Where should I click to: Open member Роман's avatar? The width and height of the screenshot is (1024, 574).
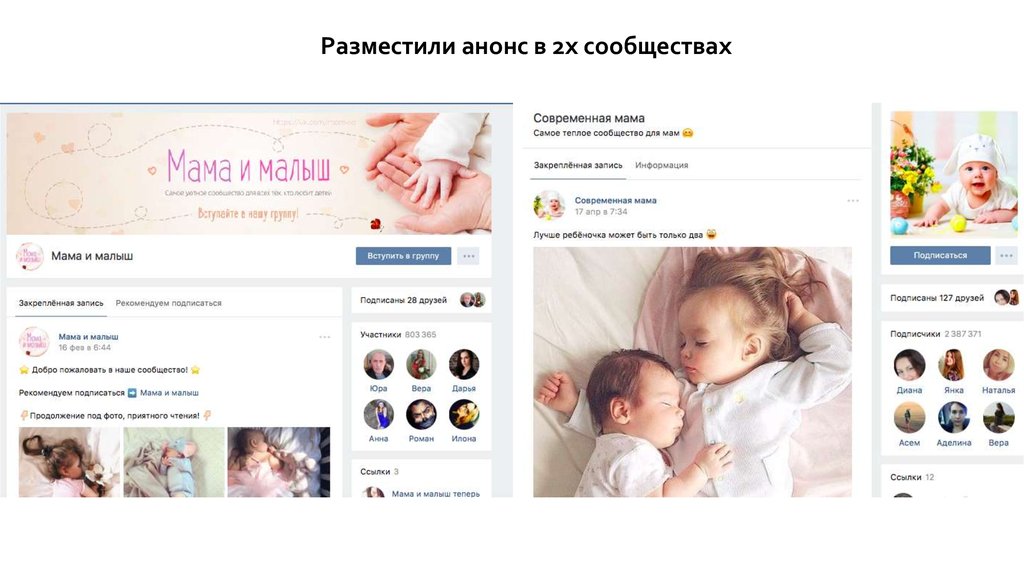pyautogui.click(x=421, y=415)
